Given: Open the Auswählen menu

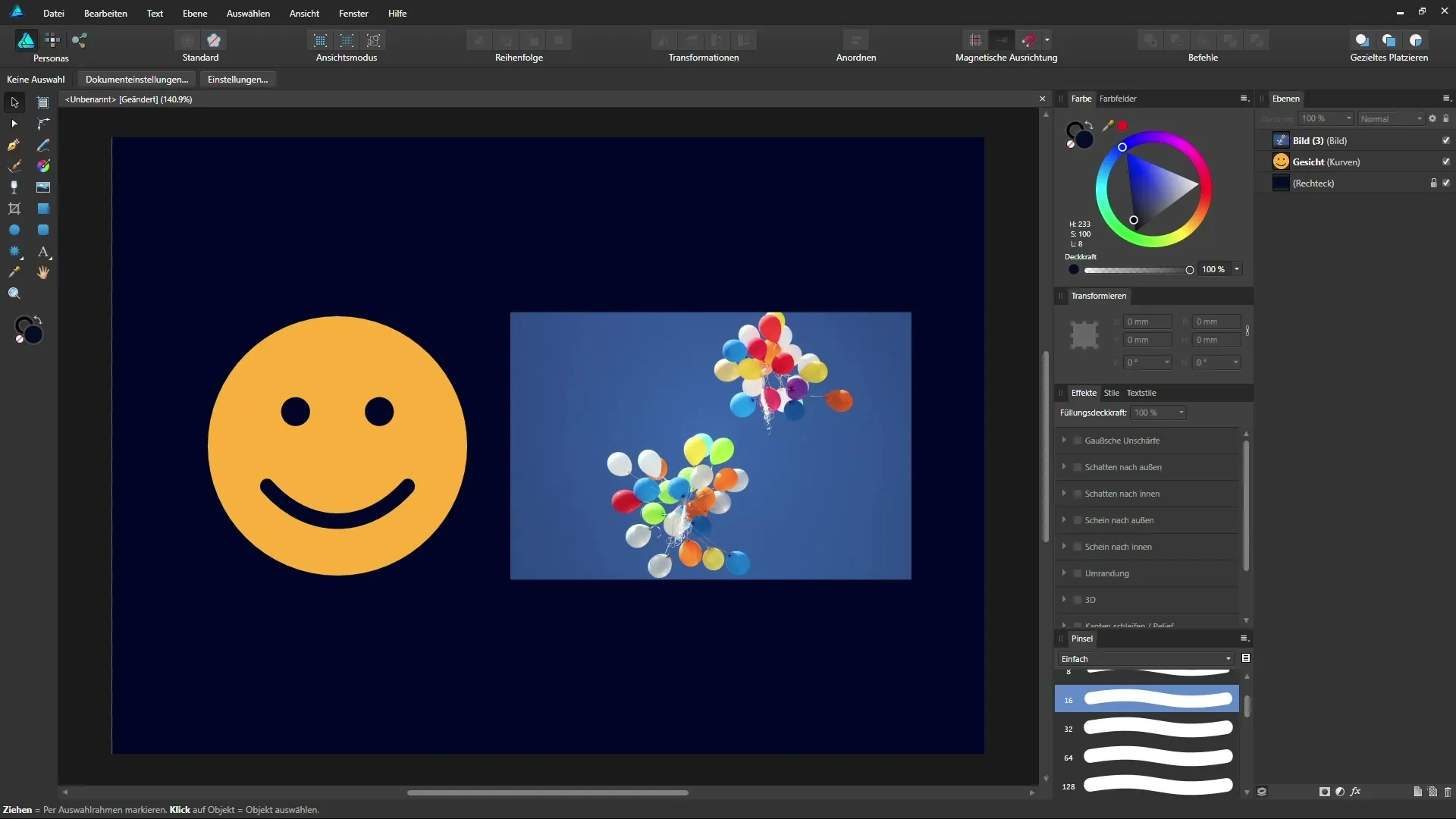Looking at the screenshot, I should [x=248, y=13].
